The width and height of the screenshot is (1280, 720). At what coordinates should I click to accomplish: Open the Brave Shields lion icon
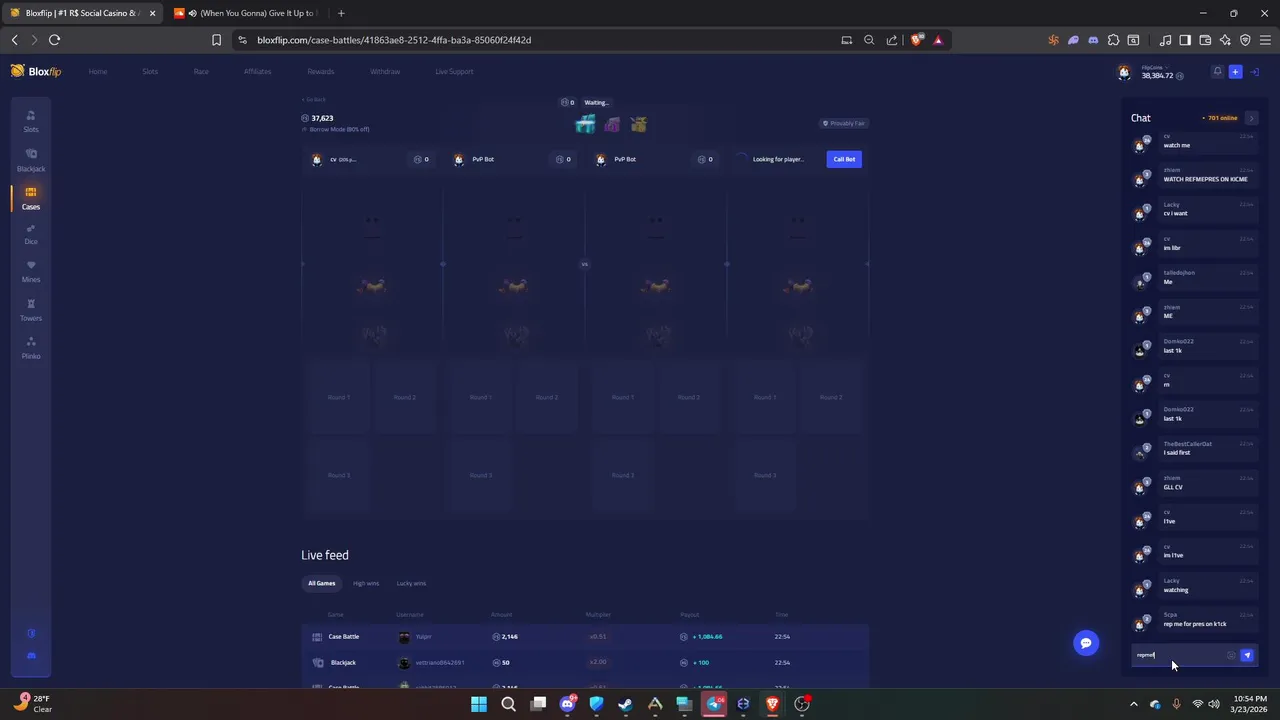click(x=917, y=40)
